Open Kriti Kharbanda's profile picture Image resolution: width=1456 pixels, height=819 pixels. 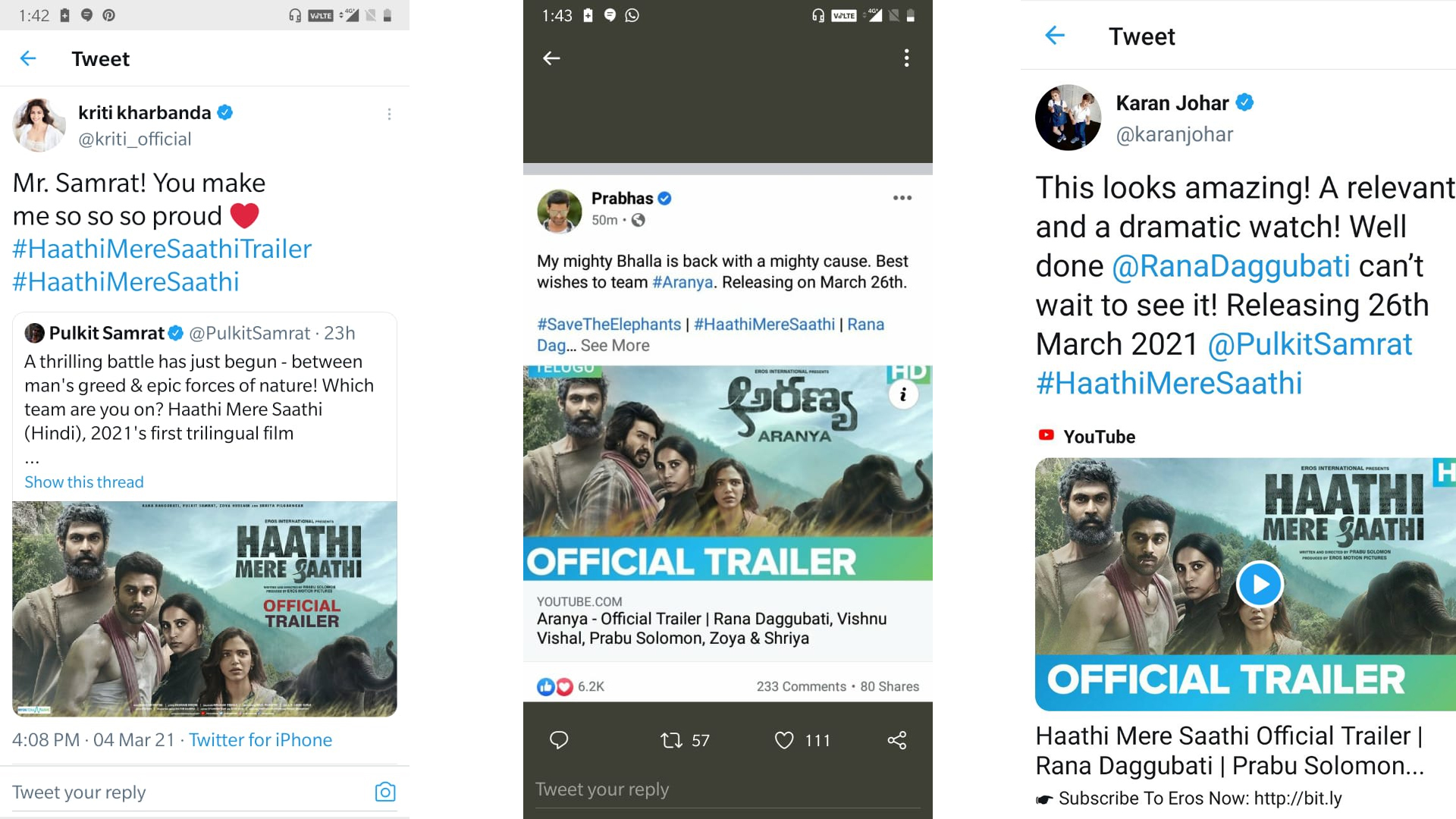pyautogui.click(x=39, y=125)
